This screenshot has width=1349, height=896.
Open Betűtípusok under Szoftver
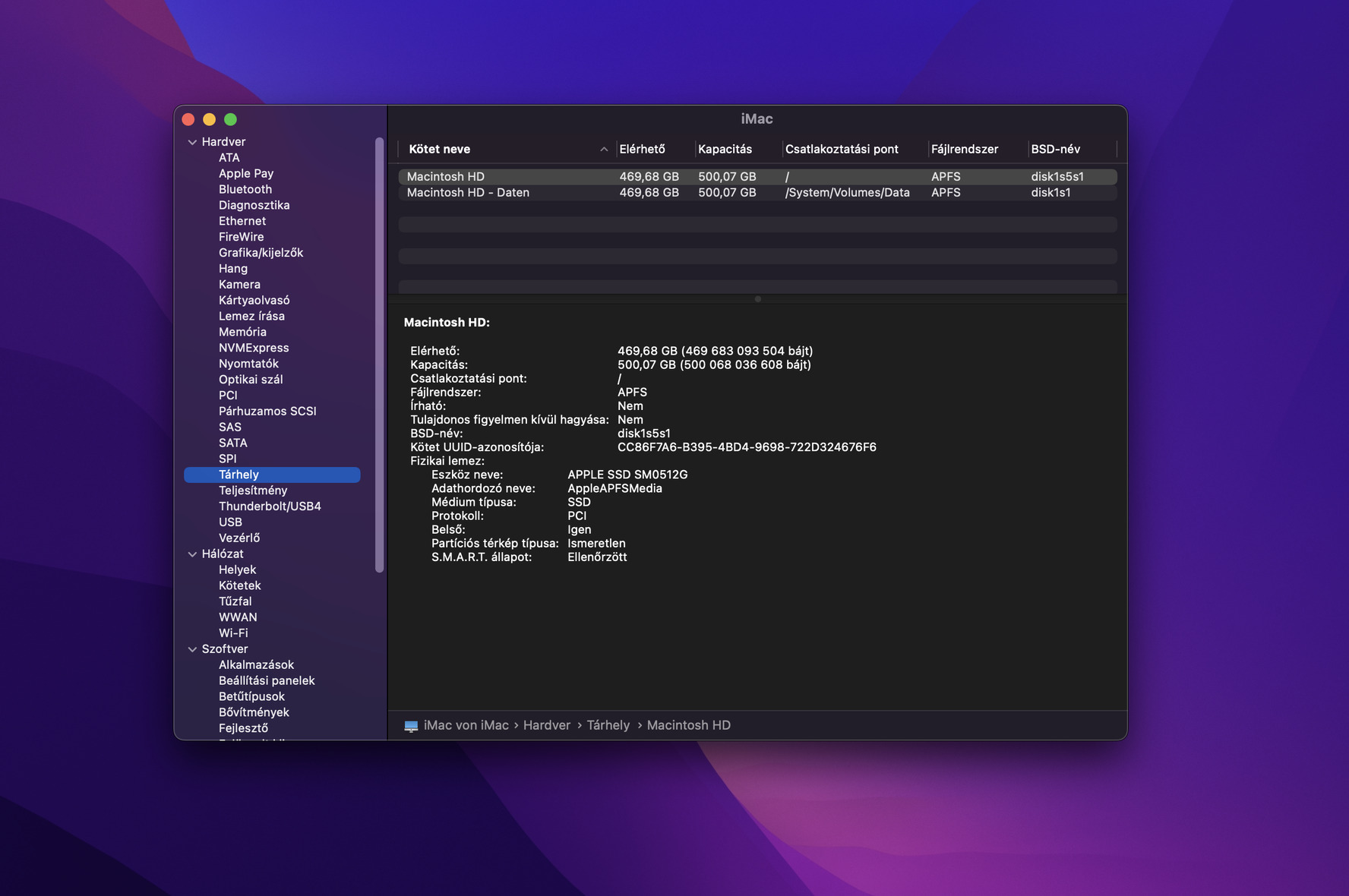[252, 697]
